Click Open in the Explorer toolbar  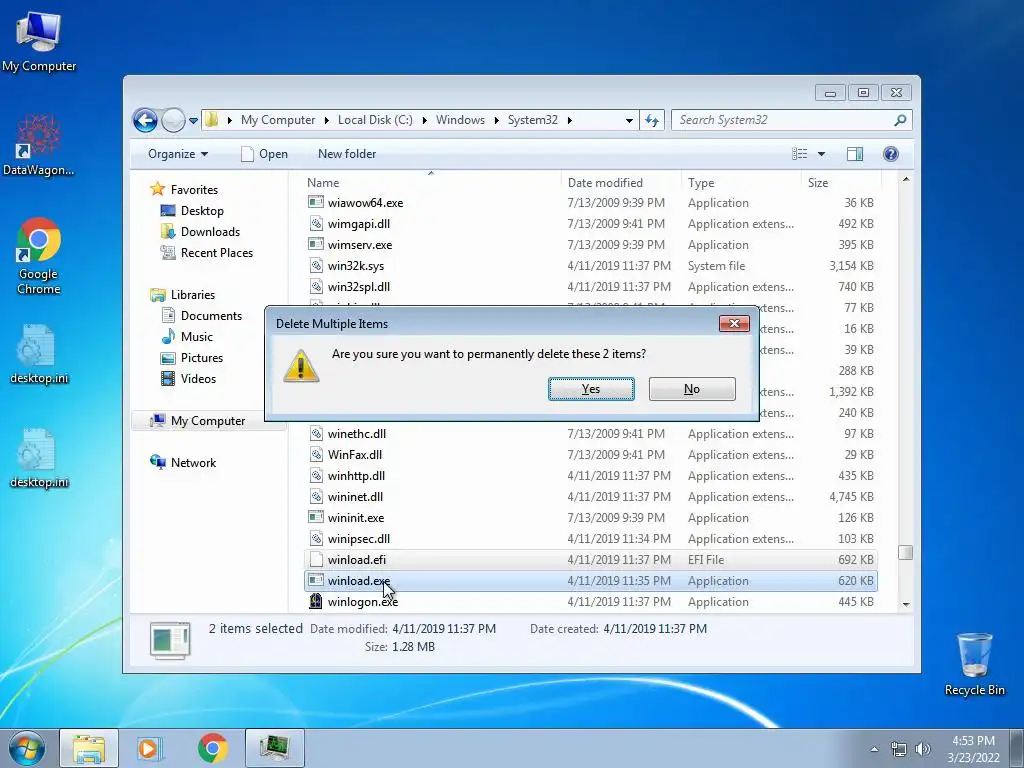pyautogui.click(x=264, y=154)
